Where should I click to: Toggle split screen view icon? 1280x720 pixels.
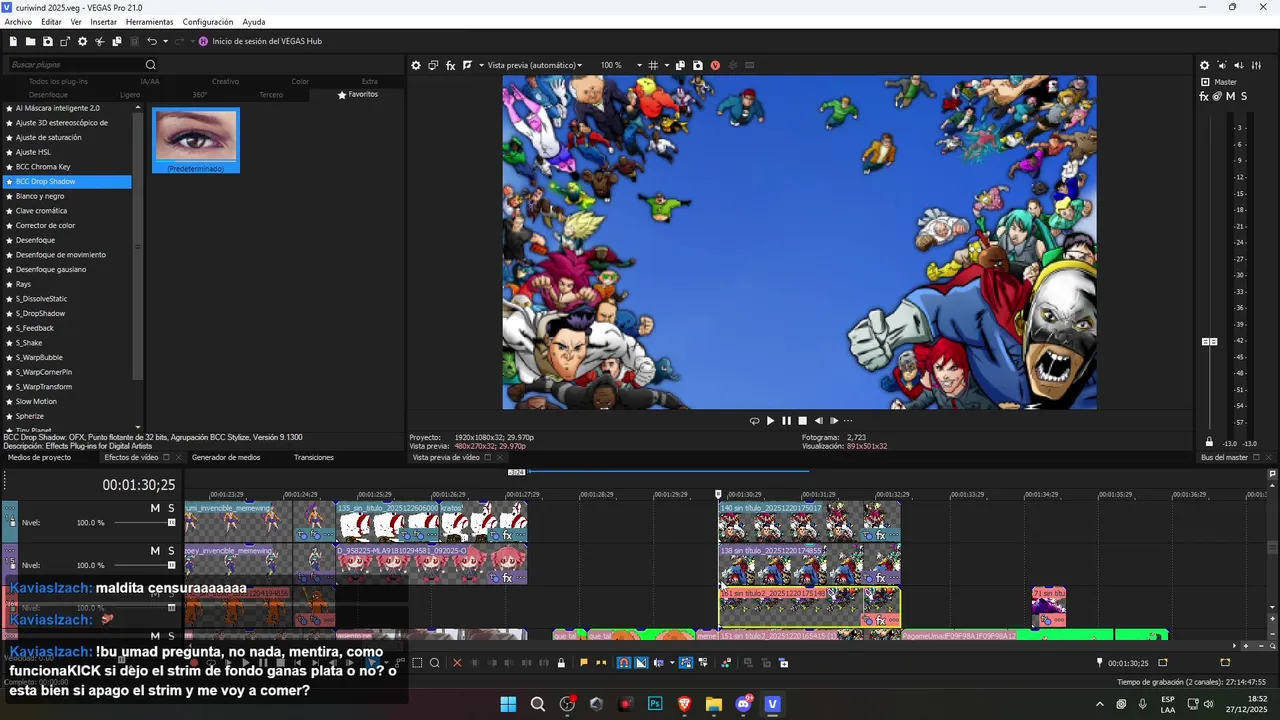tap(467, 65)
